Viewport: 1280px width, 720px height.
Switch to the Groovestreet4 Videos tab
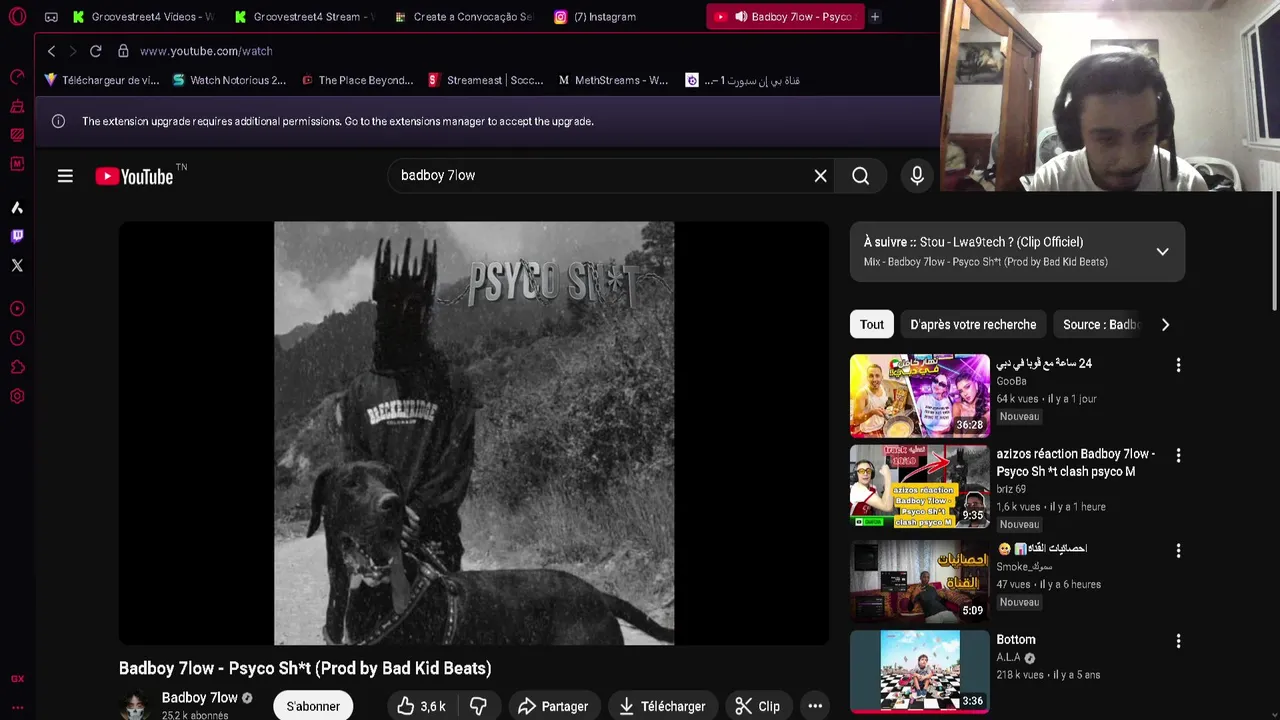point(142,16)
